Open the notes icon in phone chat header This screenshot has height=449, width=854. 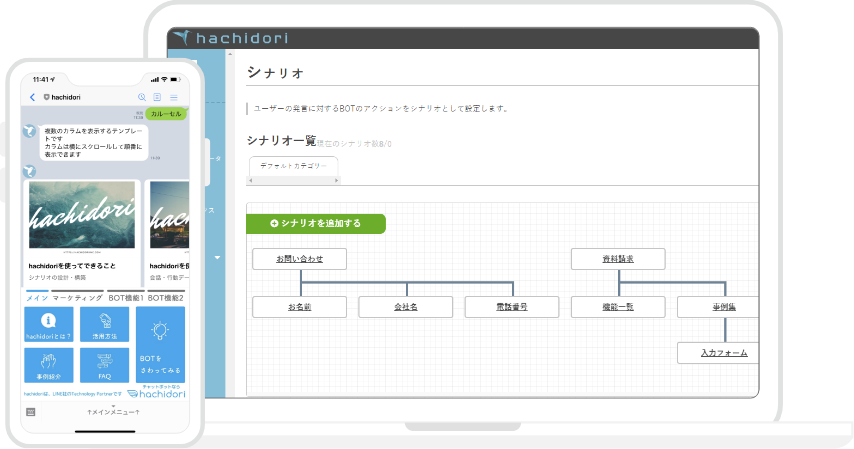coord(157,97)
